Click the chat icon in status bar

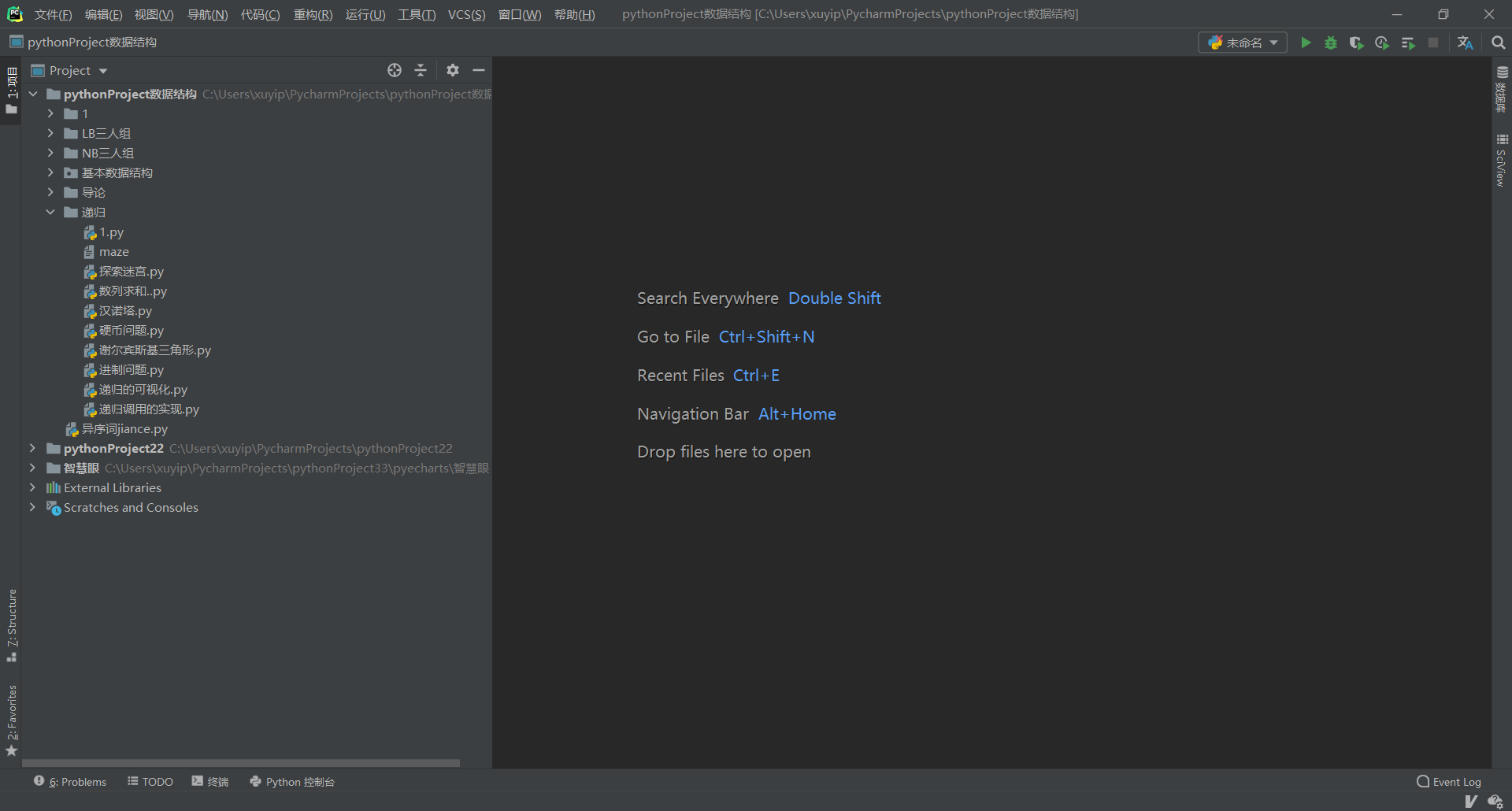pyautogui.click(x=1495, y=802)
